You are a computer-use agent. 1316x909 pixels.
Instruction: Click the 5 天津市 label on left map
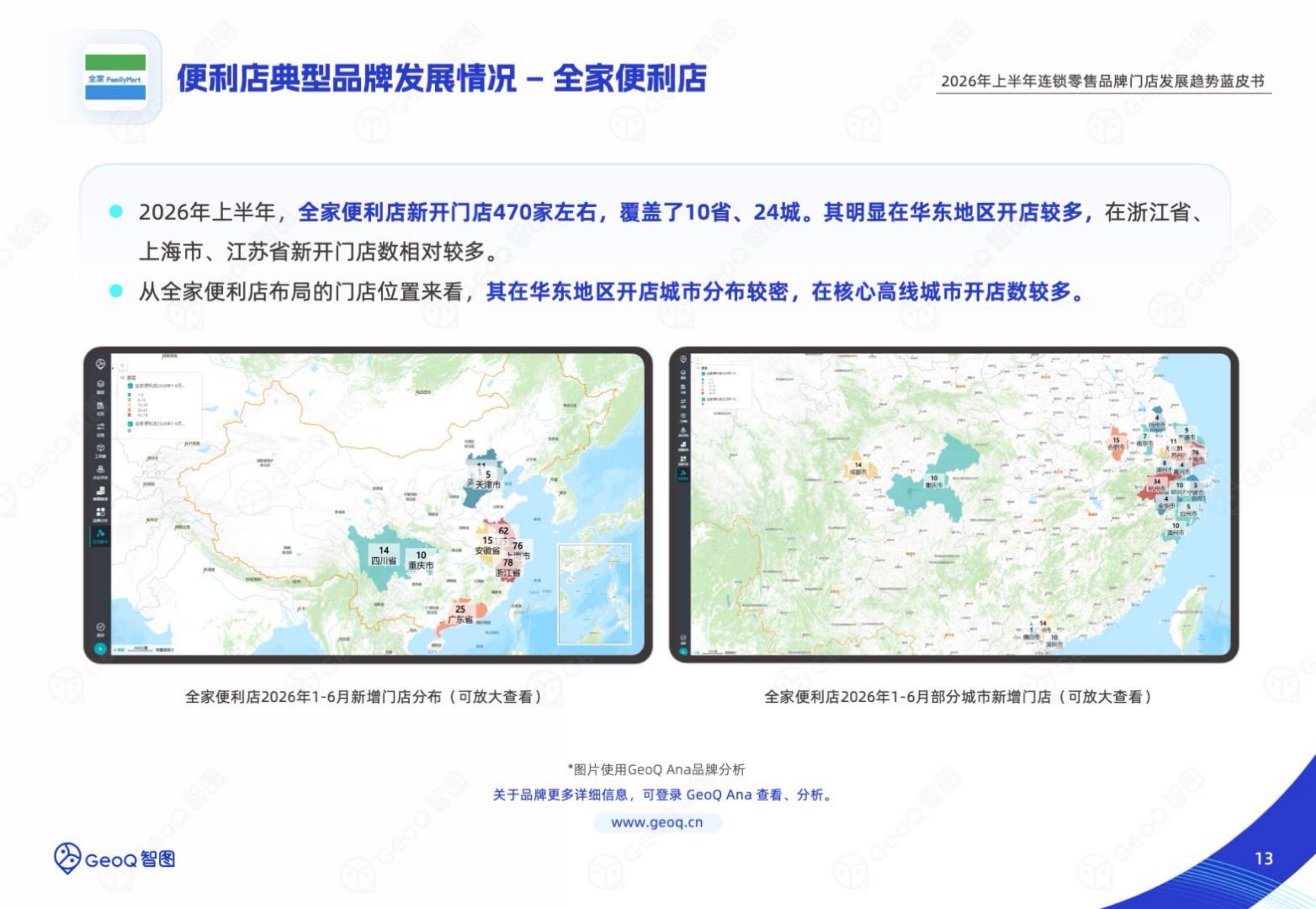pyautogui.click(x=488, y=480)
